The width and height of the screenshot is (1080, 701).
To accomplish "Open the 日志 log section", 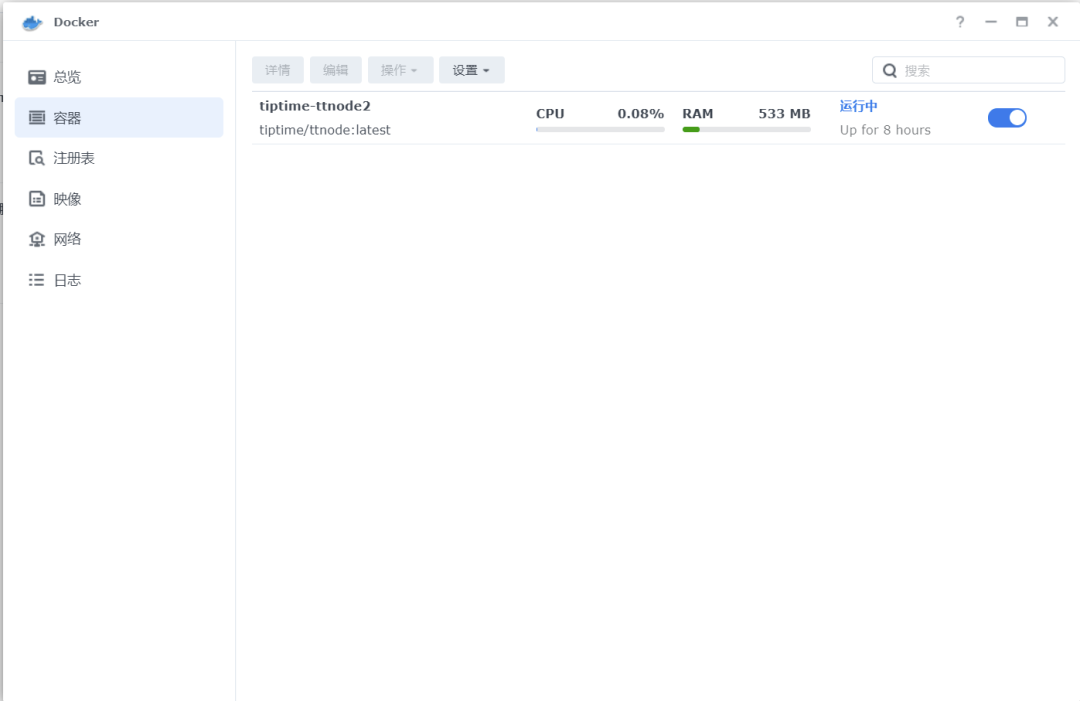I will pyautogui.click(x=119, y=280).
